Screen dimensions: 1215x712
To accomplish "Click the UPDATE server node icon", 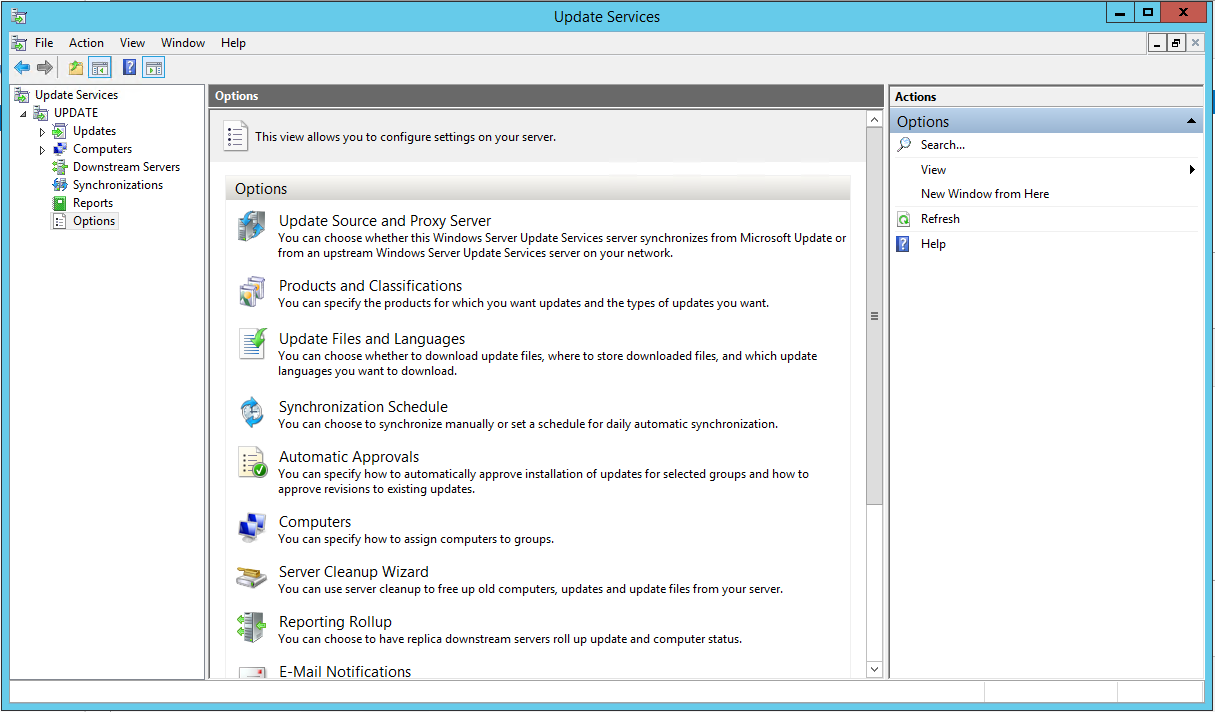I will [x=41, y=113].
